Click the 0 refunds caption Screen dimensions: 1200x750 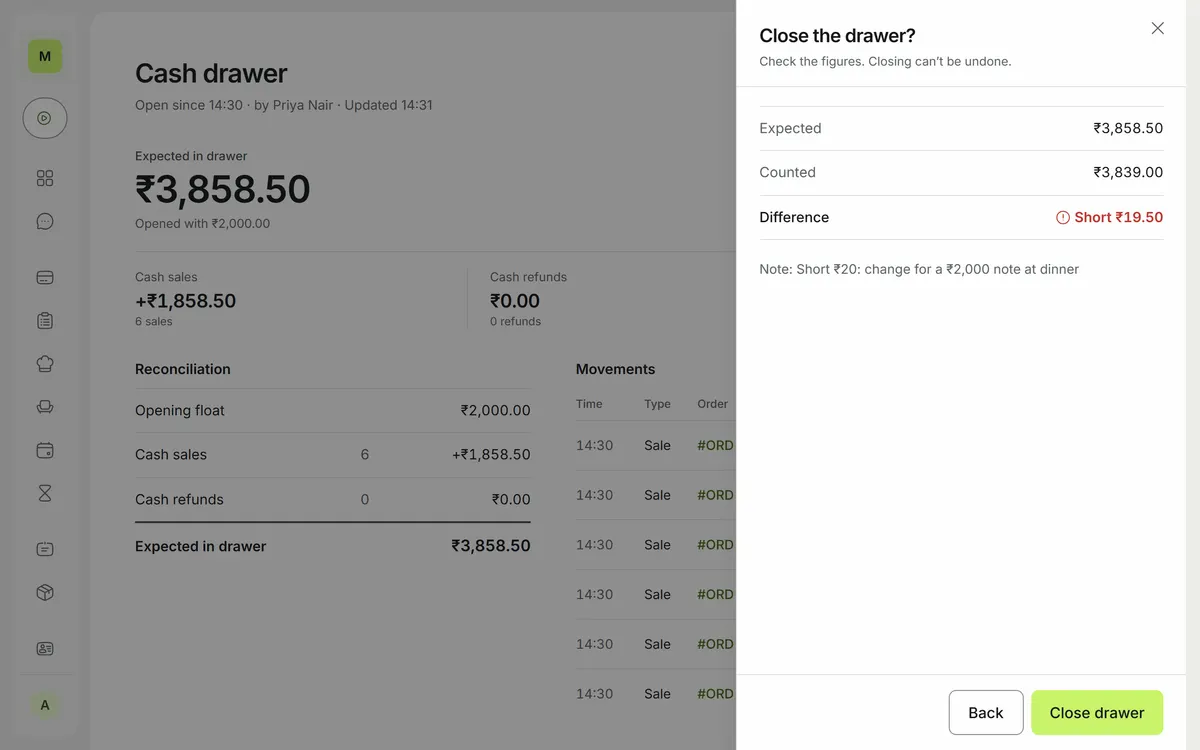pyautogui.click(x=515, y=322)
